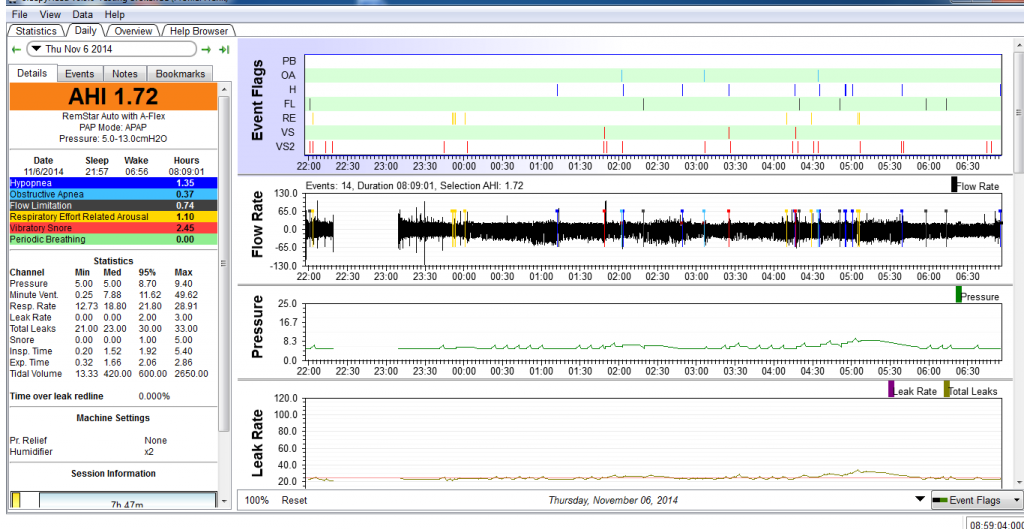1024x529 pixels.
Task: Click the VS2 row label in Event Flags
Action: [285, 147]
